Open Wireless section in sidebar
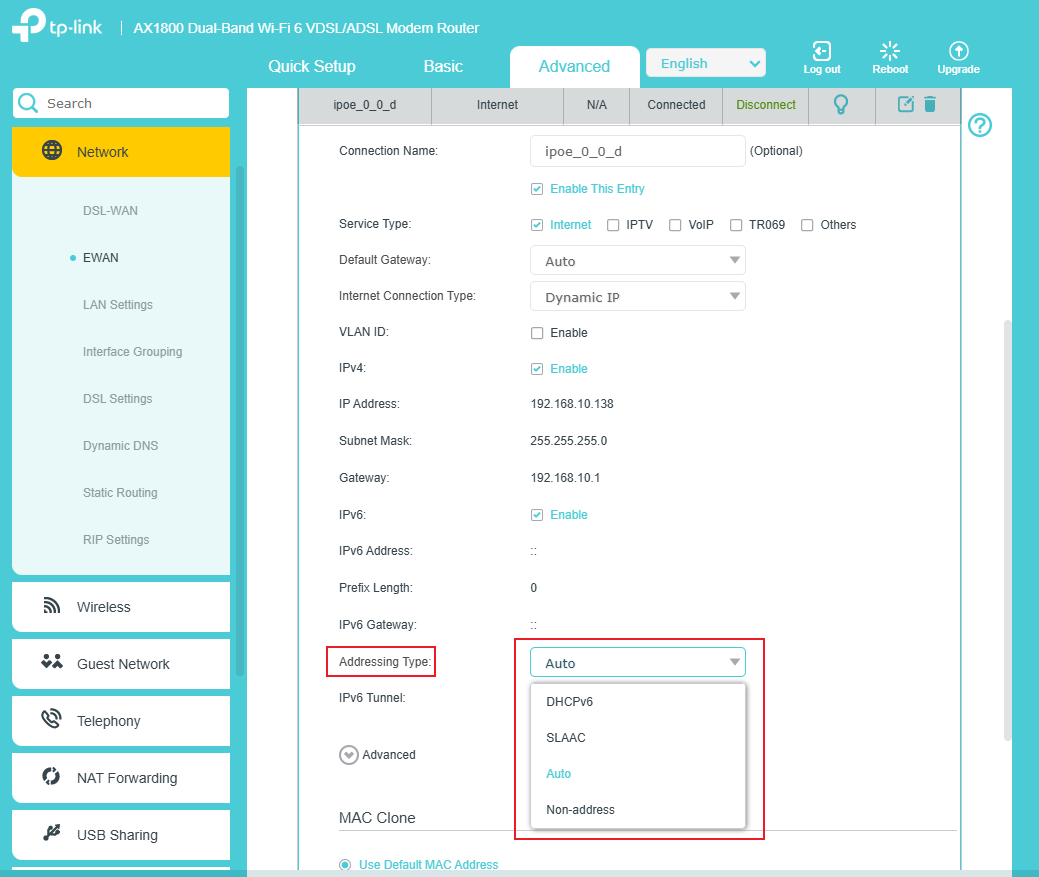This screenshot has height=877, width=1039. 104,607
